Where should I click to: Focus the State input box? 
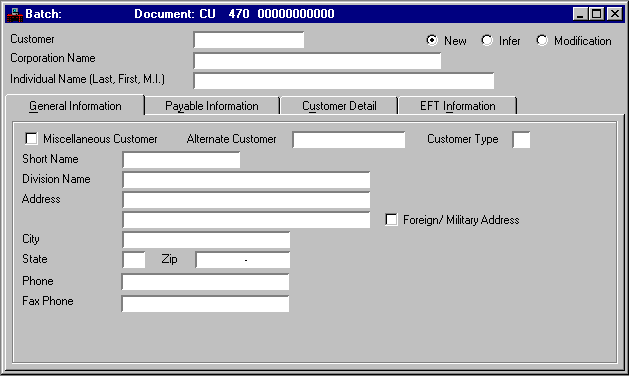[134, 260]
